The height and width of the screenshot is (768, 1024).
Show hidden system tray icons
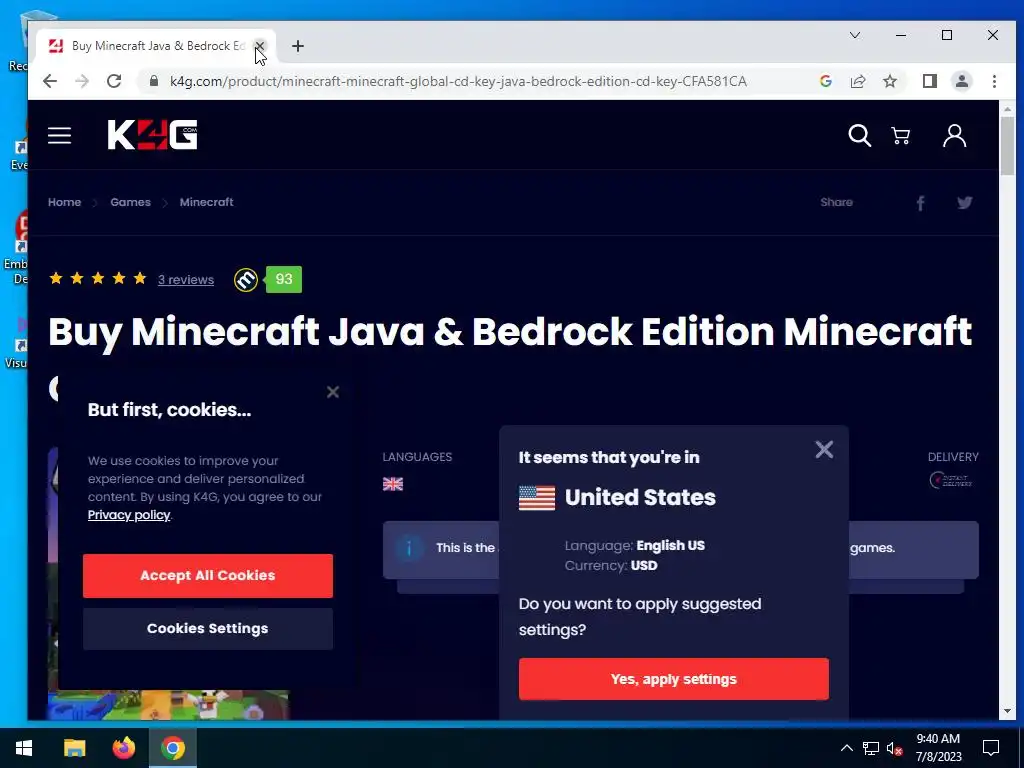846,748
